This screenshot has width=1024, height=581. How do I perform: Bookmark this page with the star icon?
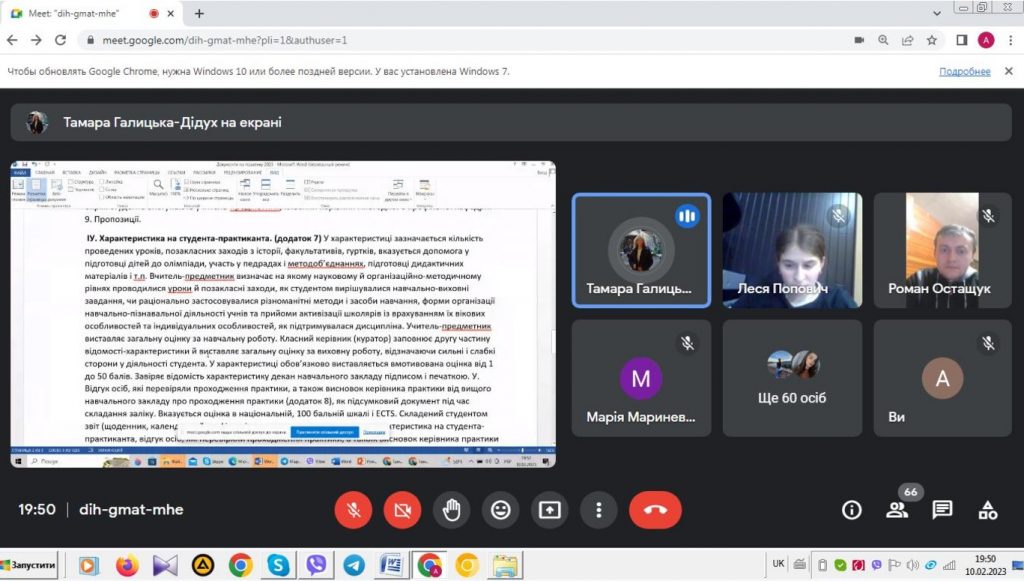click(x=932, y=40)
